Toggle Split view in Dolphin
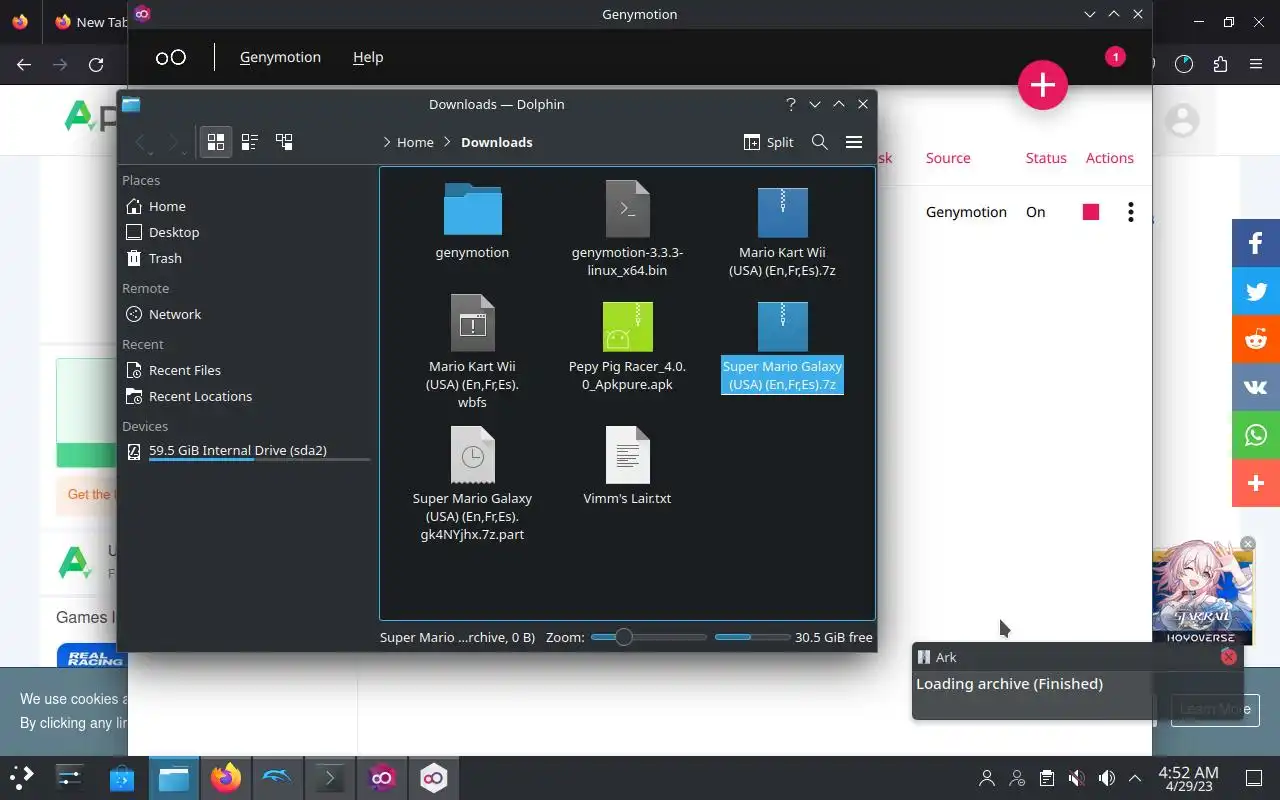Image resolution: width=1280 pixels, height=800 pixels. click(x=768, y=142)
